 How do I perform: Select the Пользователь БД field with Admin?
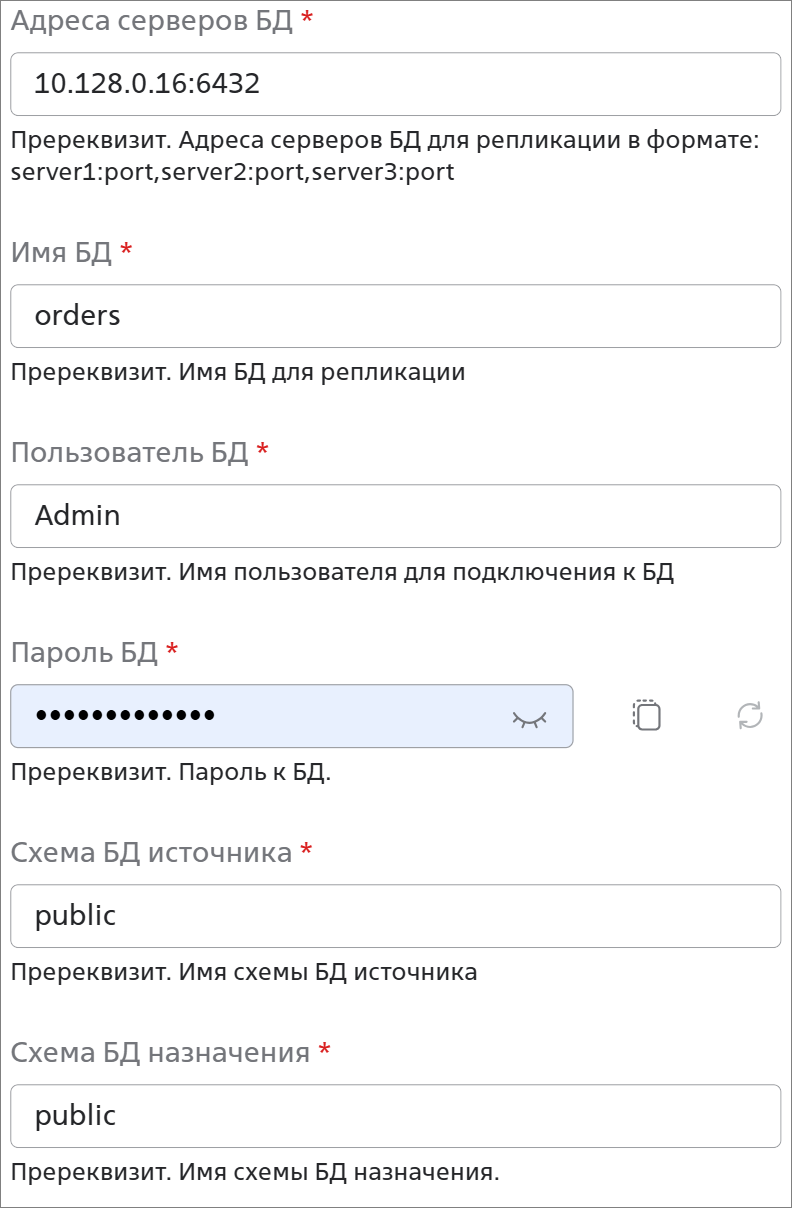click(x=395, y=516)
